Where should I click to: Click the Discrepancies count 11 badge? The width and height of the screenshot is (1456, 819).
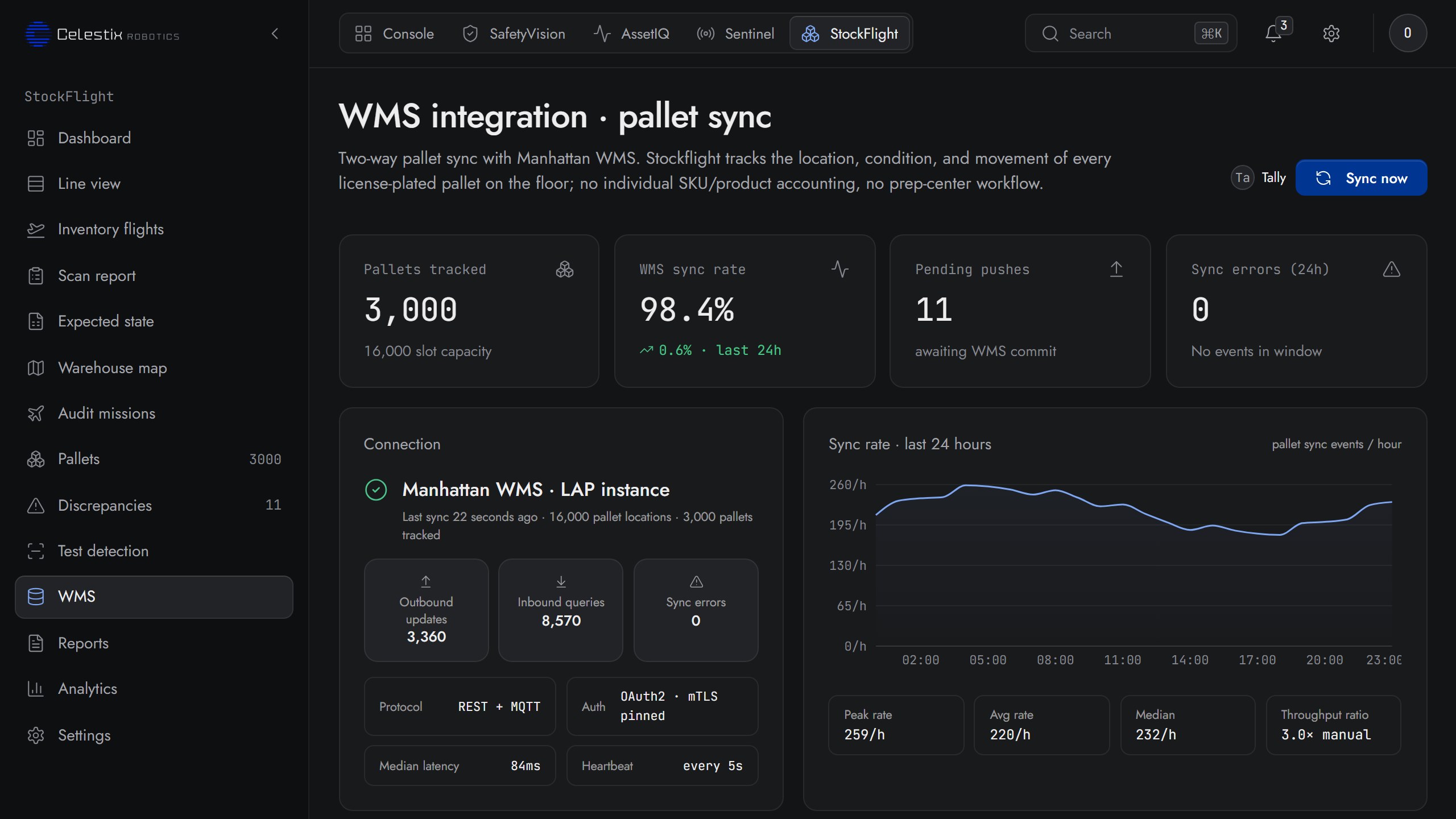pyautogui.click(x=273, y=505)
